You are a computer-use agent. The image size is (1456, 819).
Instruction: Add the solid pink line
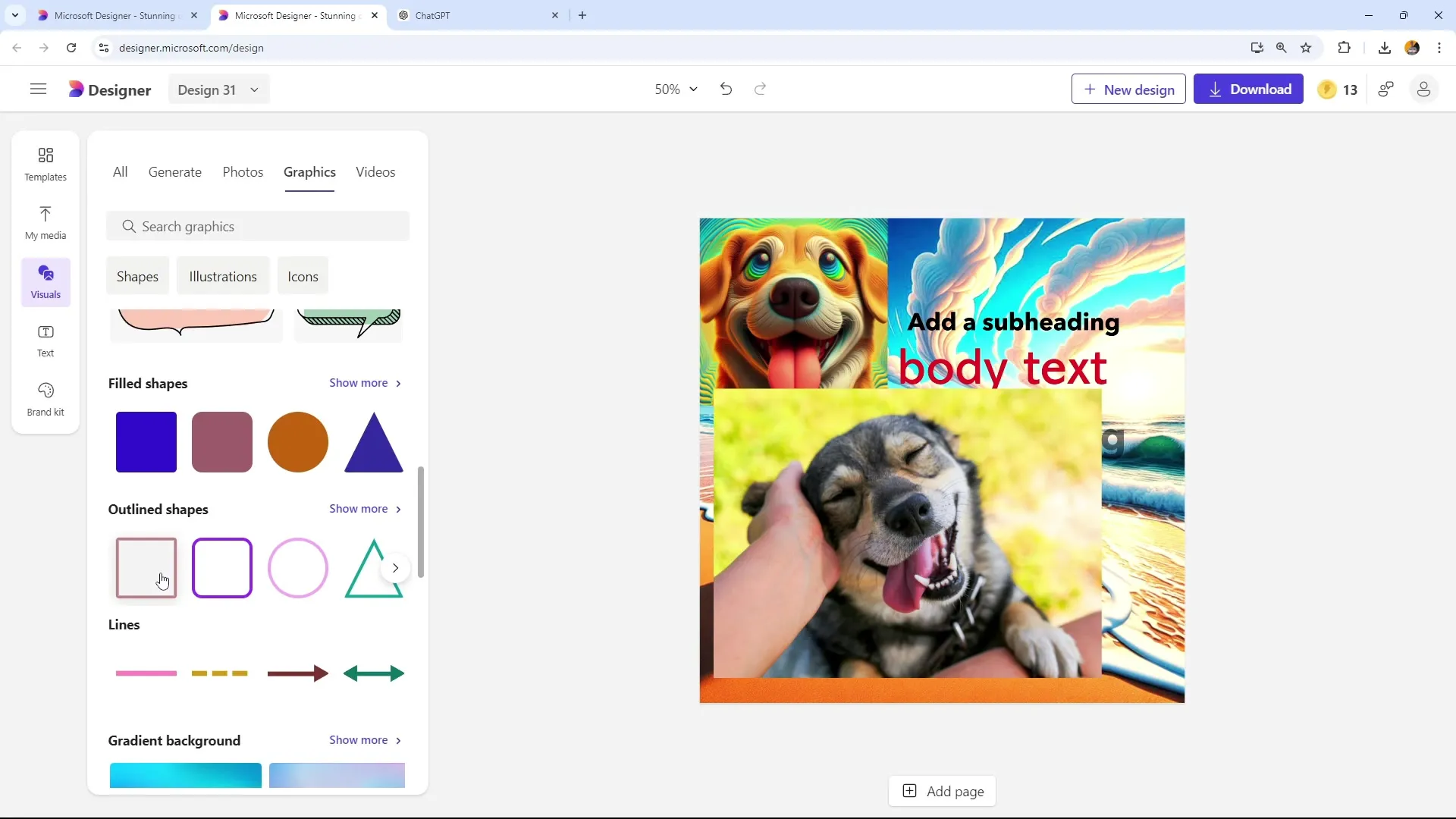coord(146,673)
